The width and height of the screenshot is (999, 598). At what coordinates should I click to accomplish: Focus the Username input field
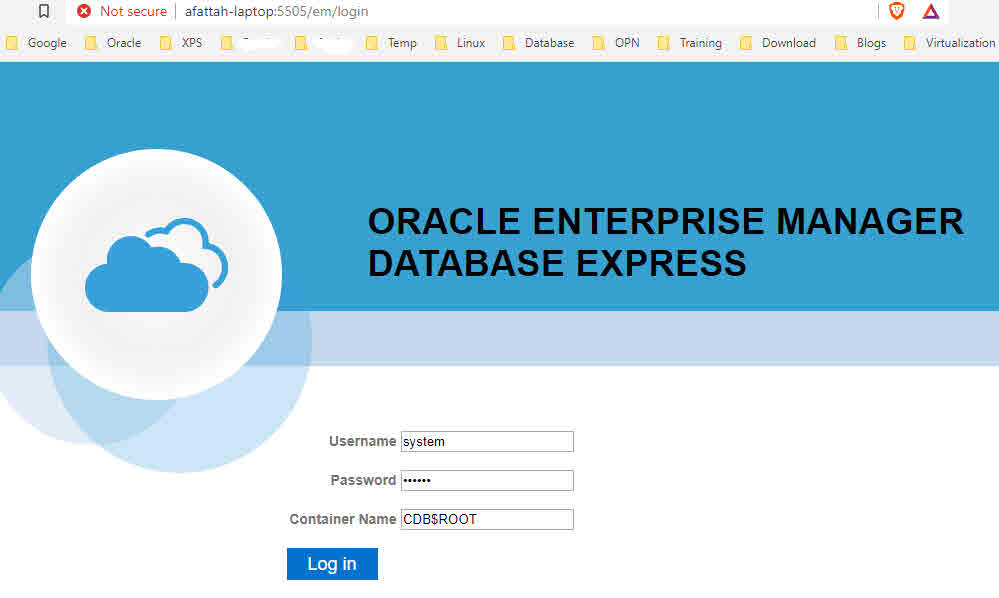click(487, 441)
